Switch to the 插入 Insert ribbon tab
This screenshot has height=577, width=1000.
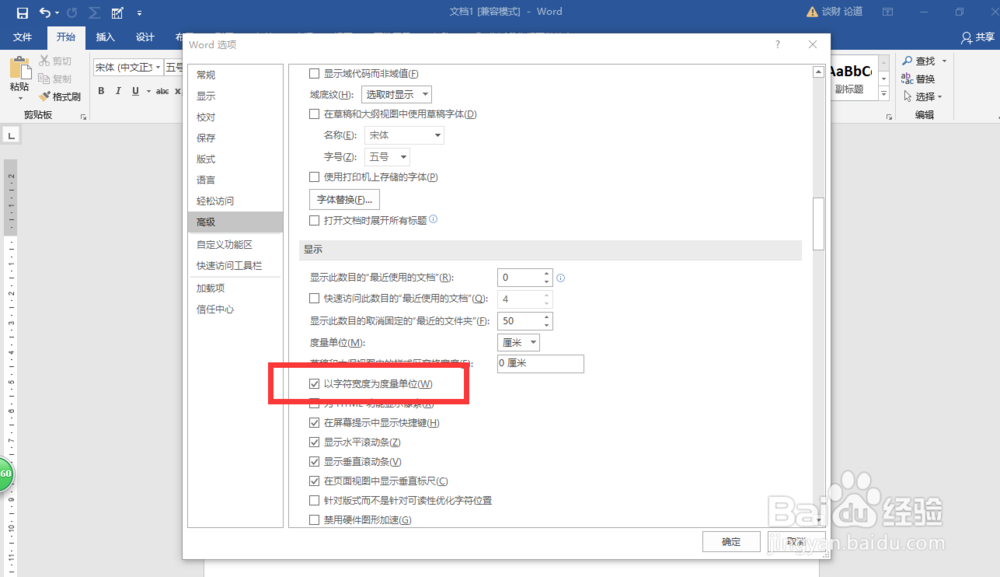tap(105, 37)
